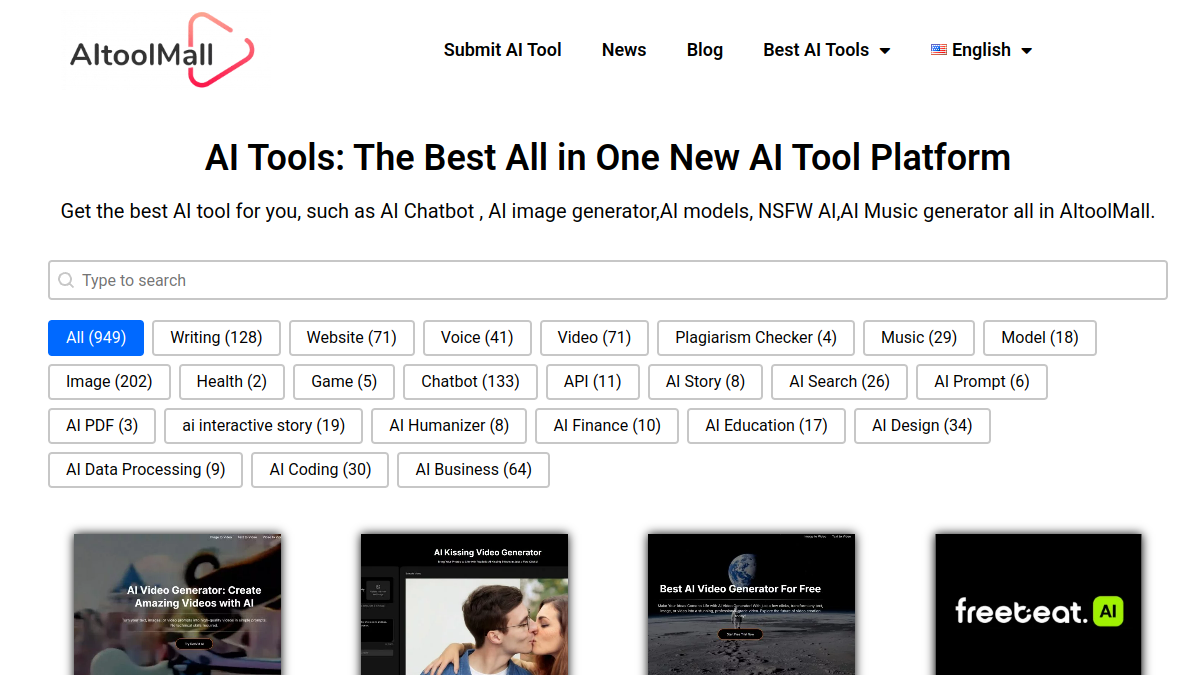Open the freebeat.AI tool card

[x=1039, y=604]
